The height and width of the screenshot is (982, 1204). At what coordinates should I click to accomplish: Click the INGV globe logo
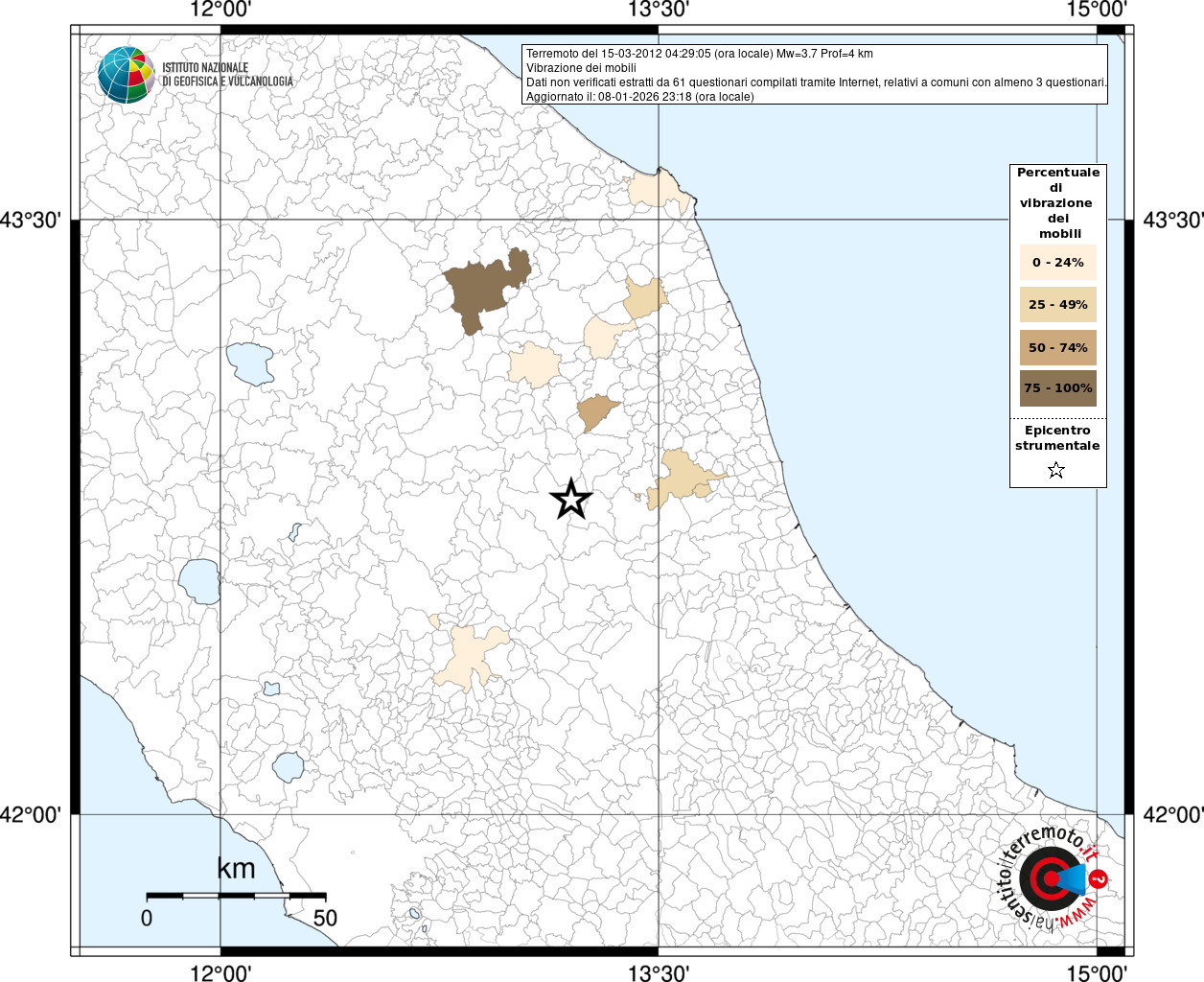point(126,75)
